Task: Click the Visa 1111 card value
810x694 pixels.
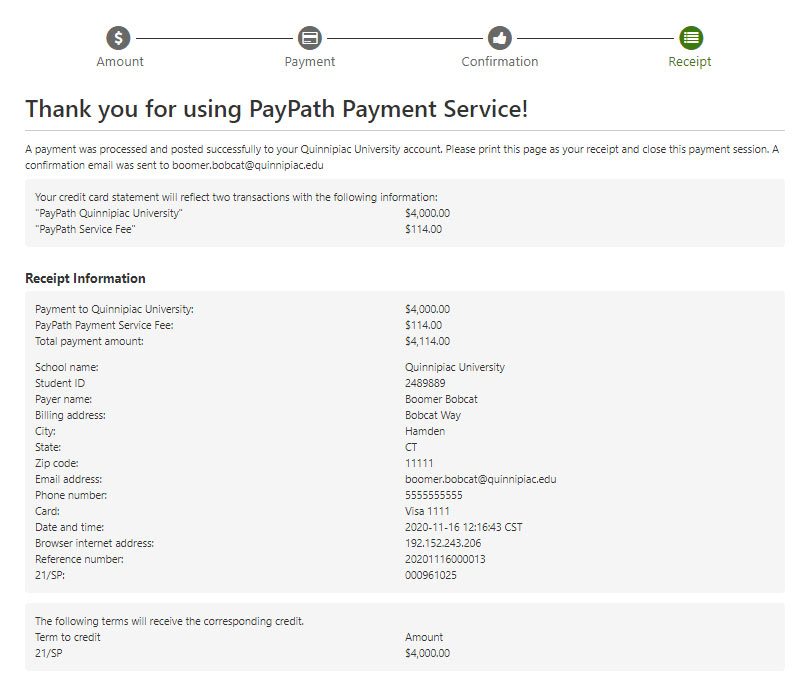Action: click(x=427, y=511)
